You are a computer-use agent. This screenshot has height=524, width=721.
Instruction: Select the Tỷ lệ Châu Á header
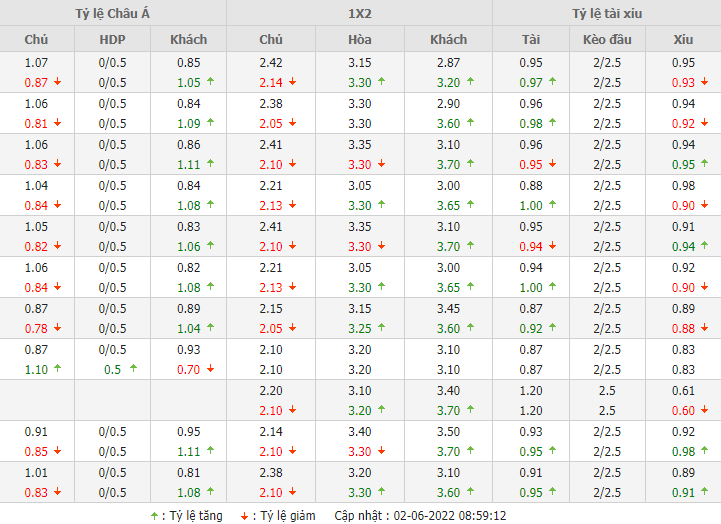[113, 13]
